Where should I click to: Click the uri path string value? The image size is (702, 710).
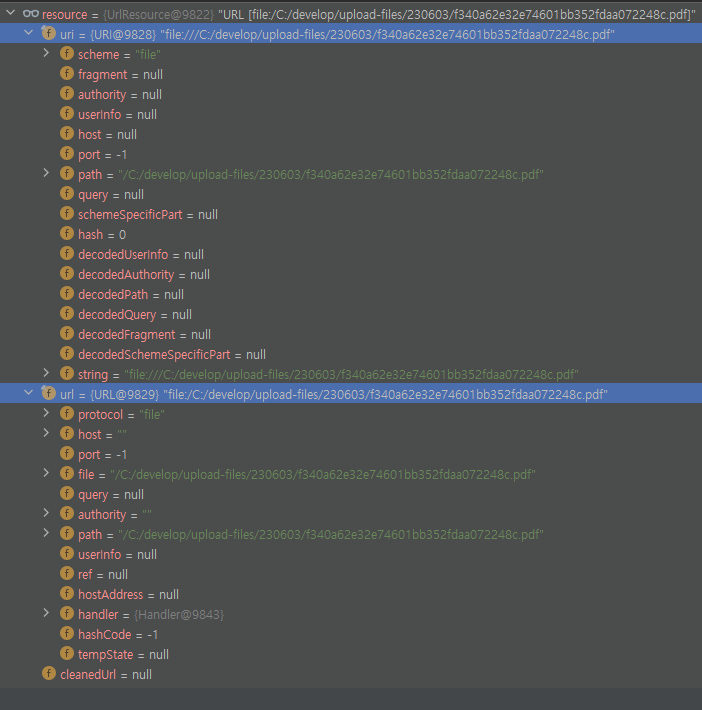click(331, 174)
